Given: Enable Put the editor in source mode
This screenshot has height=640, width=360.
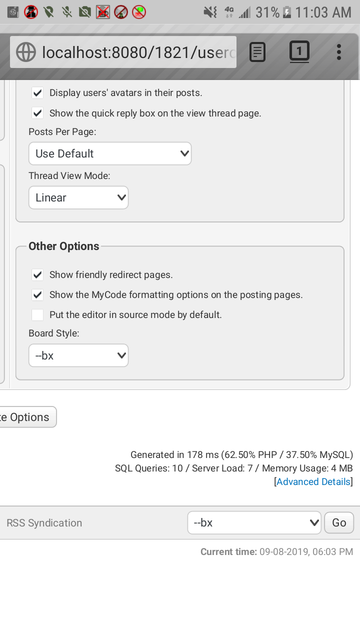Looking at the screenshot, I should pos(38,315).
